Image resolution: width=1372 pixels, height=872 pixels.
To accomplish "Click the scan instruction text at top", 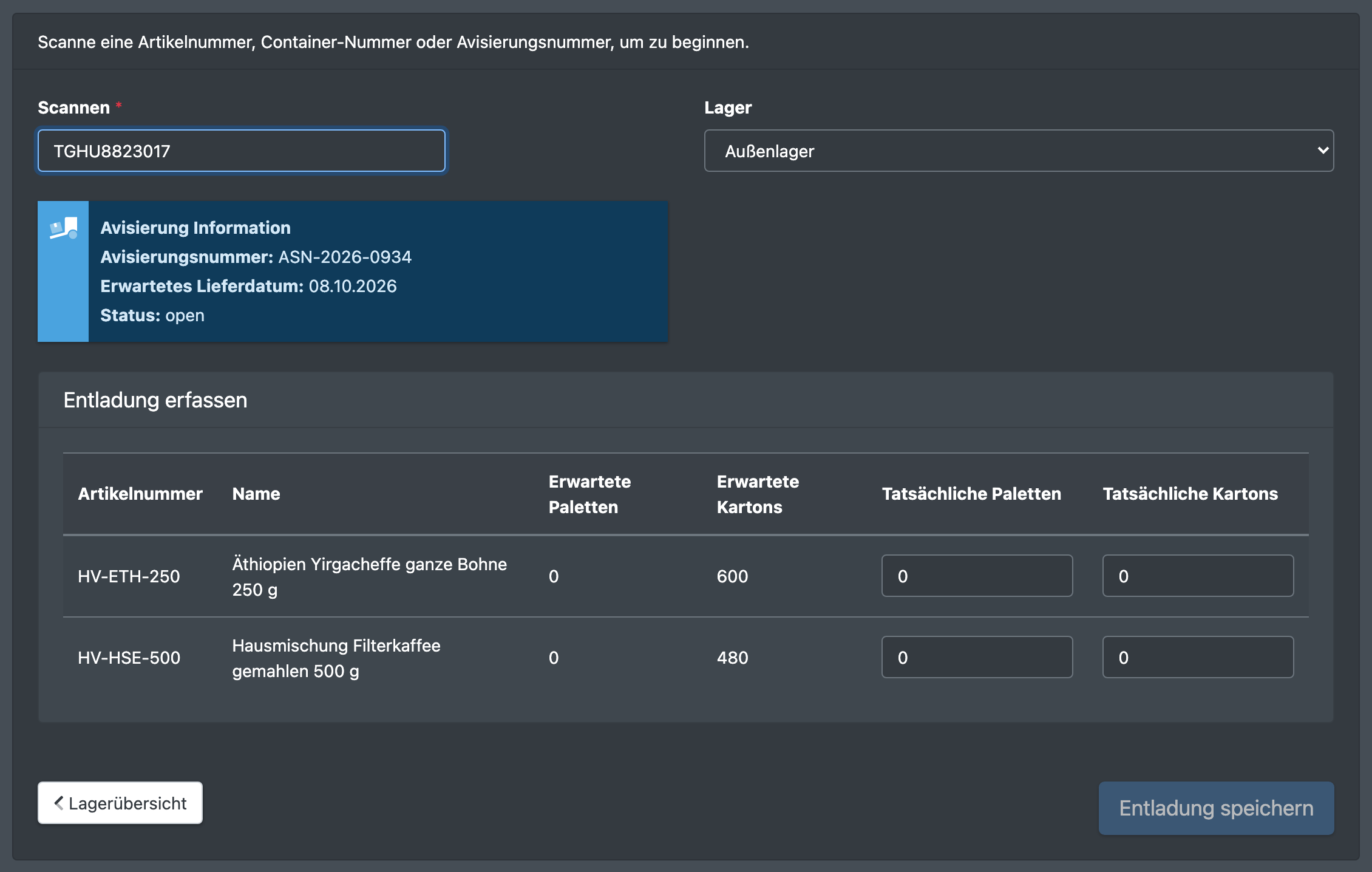I will pyautogui.click(x=393, y=42).
